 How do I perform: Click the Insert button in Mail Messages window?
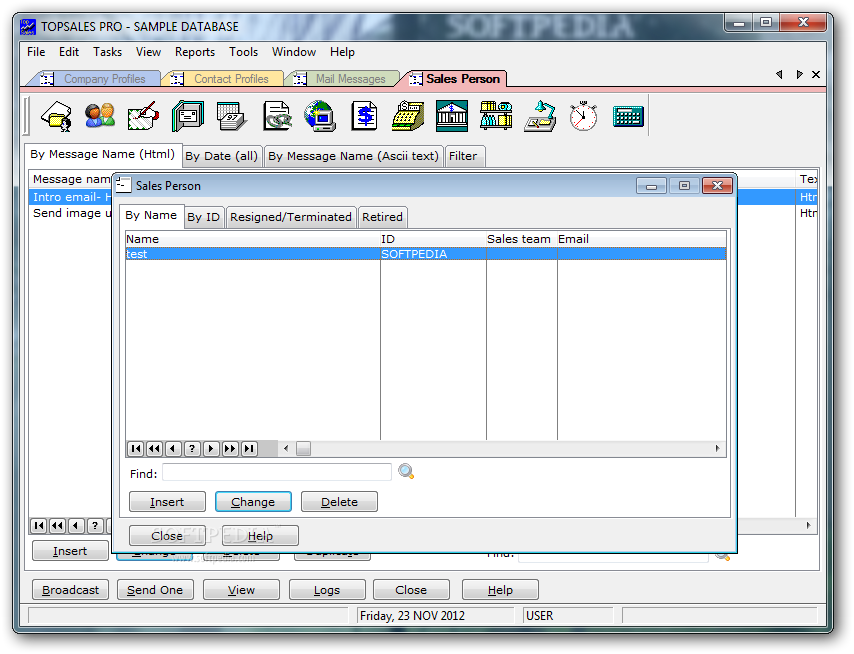coord(70,551)
